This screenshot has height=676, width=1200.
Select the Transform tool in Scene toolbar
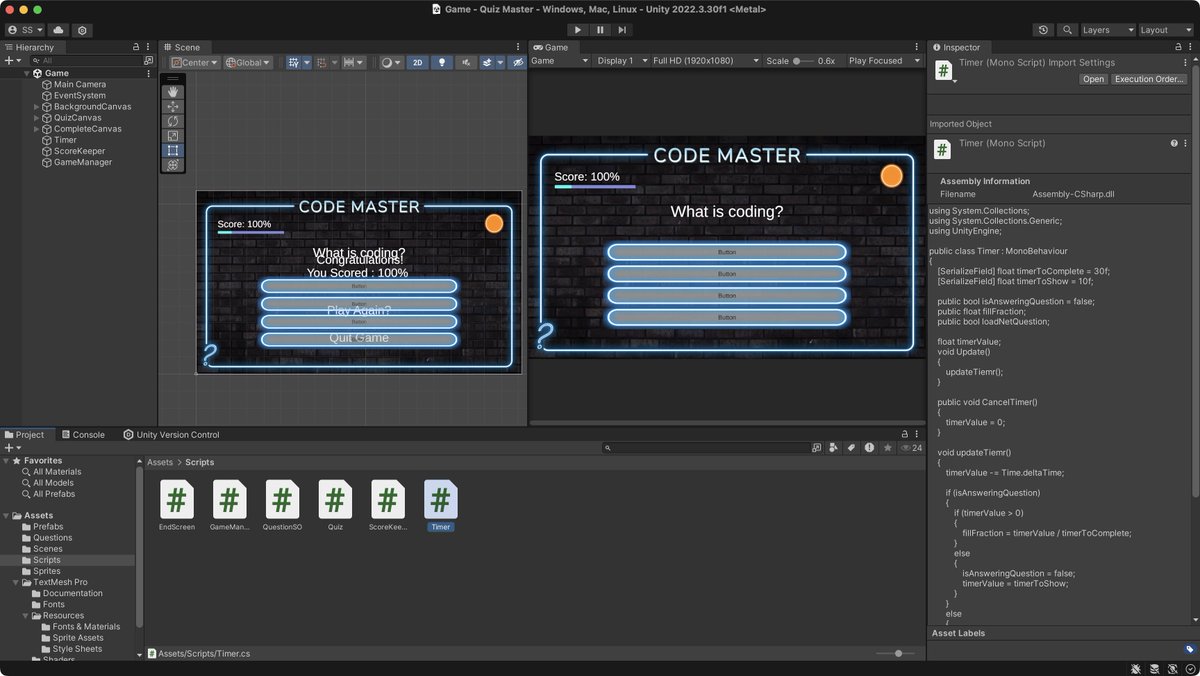(x=173, y=165)
